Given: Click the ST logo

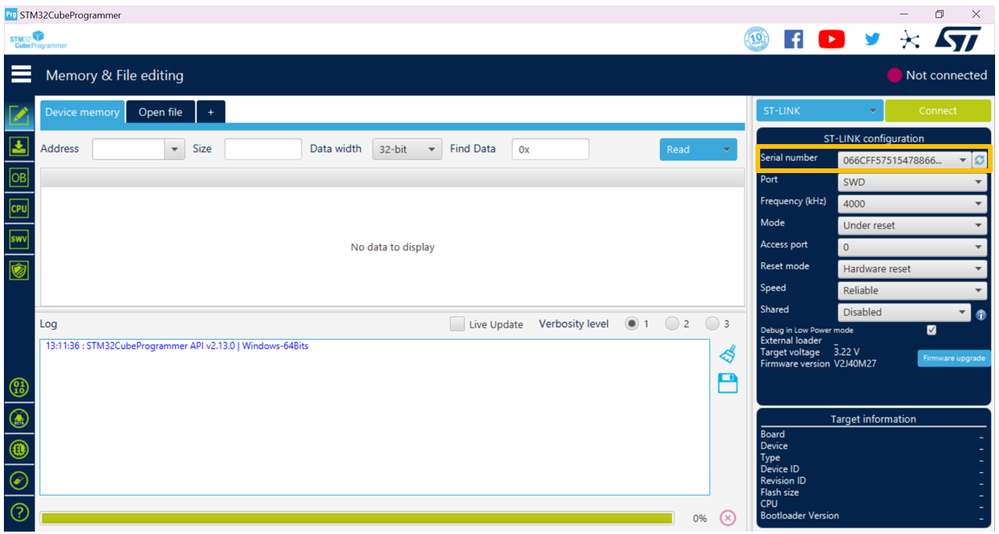Looking at the screenshot, I should pos(959,40).
